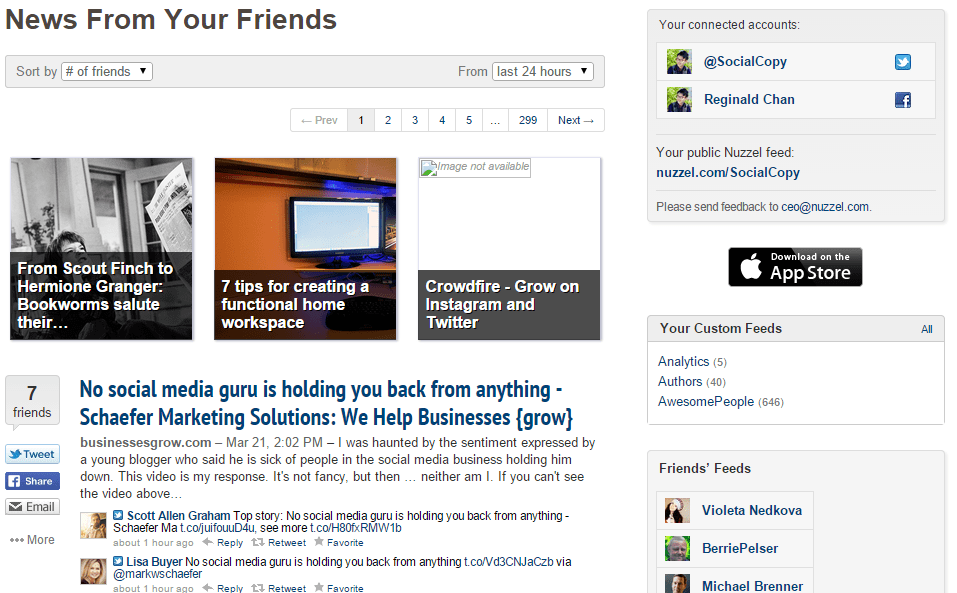The height and width of the screenshot is (593, 957).
Task: Open BerriePelser's feed
Action: pyautogui.click(x=740, y=548)
